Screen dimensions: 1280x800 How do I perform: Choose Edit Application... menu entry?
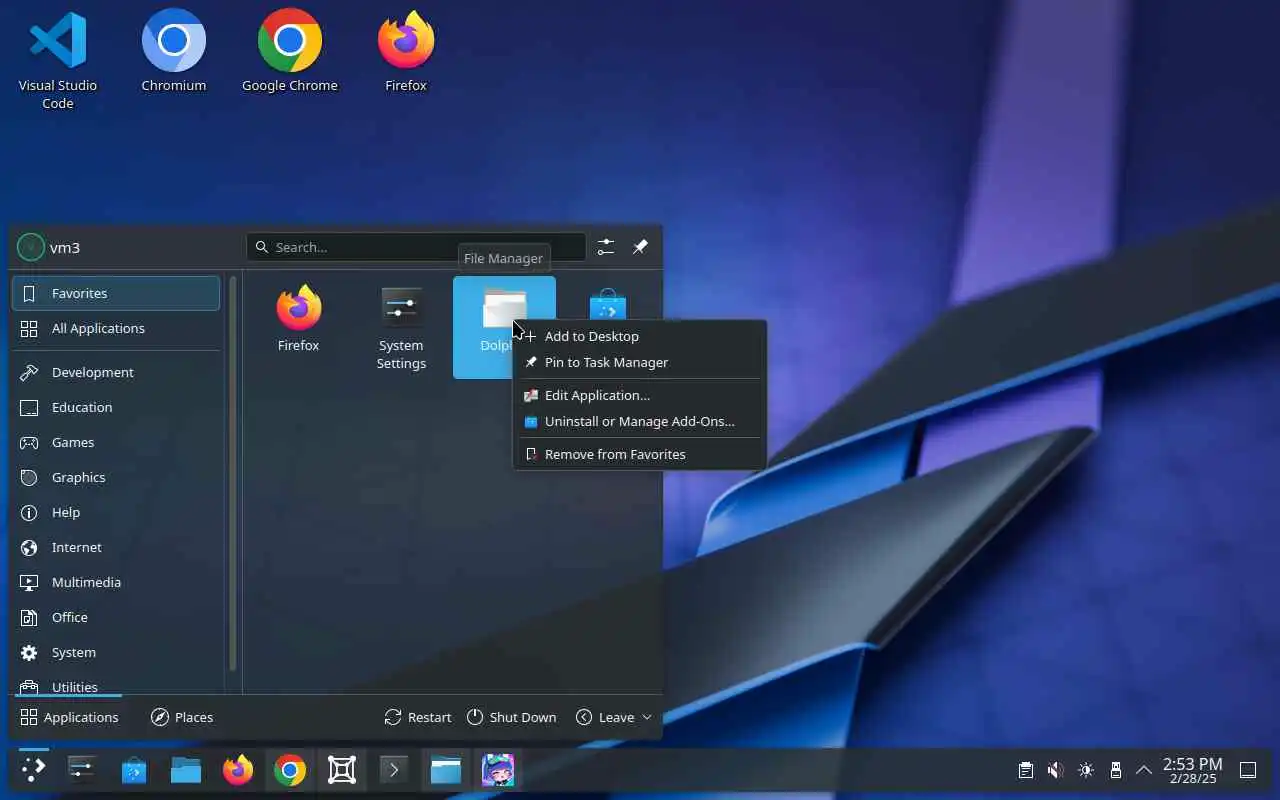[x=639, y=395]
